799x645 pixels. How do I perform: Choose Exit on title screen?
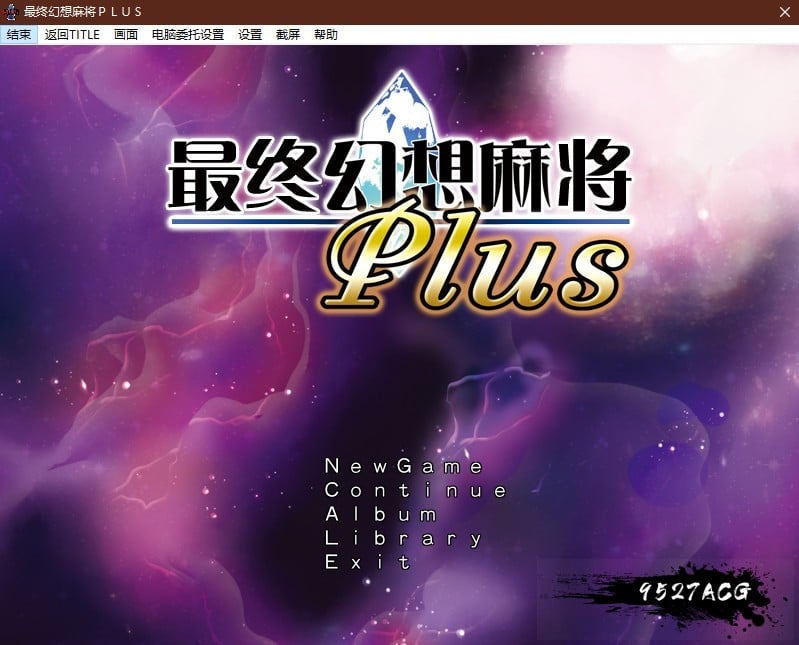tap(367, 562)
